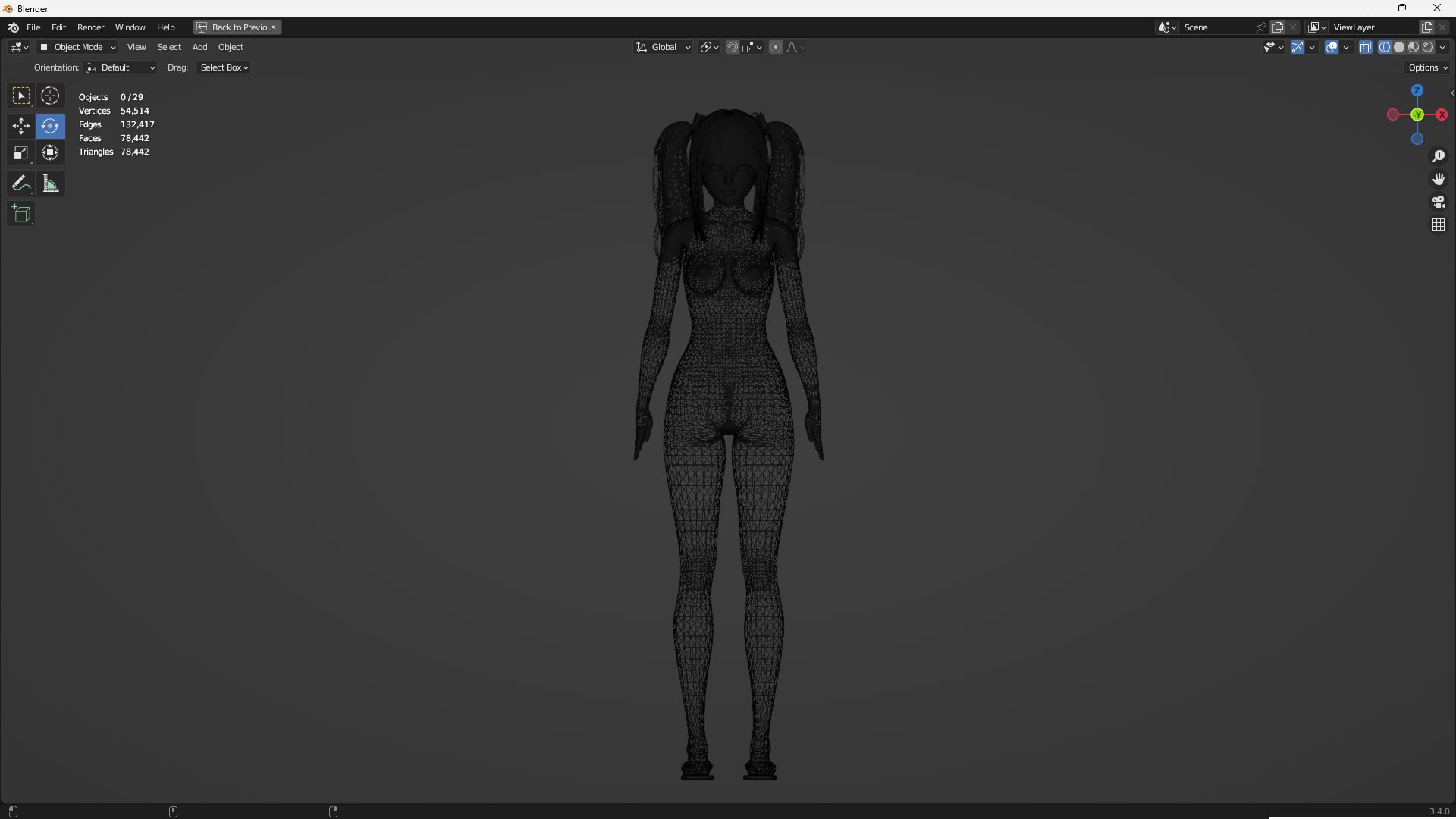The image size is (1456, 819).
Task: Click the green Y axis gizmo handle
Action: (1417, 115)
